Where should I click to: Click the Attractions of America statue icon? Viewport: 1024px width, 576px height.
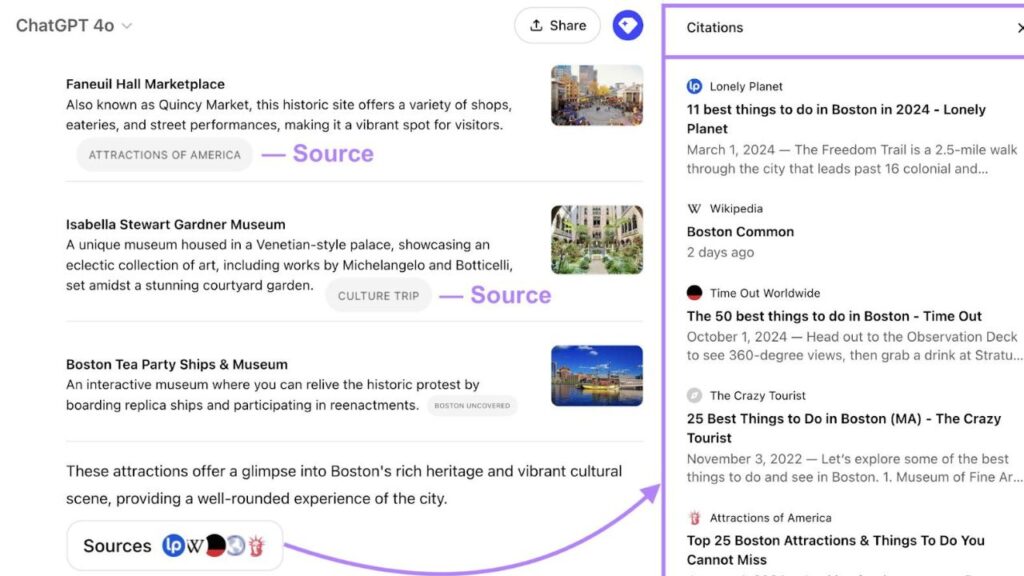[x=694, y=518]
